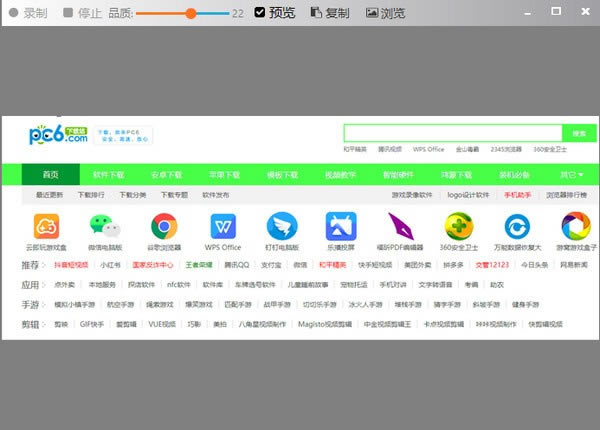Click the green 搜索 search button
The image size is (600, 430).
pos(578,133)
